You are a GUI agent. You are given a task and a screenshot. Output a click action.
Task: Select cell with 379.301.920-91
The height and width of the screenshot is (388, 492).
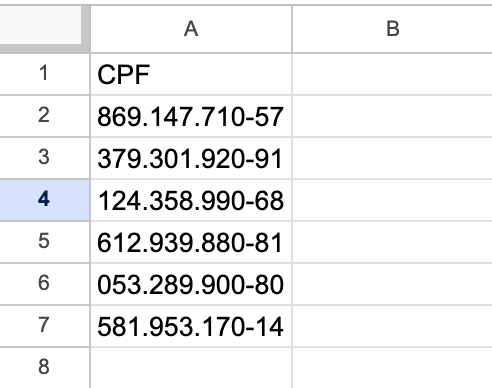point(191,158)
